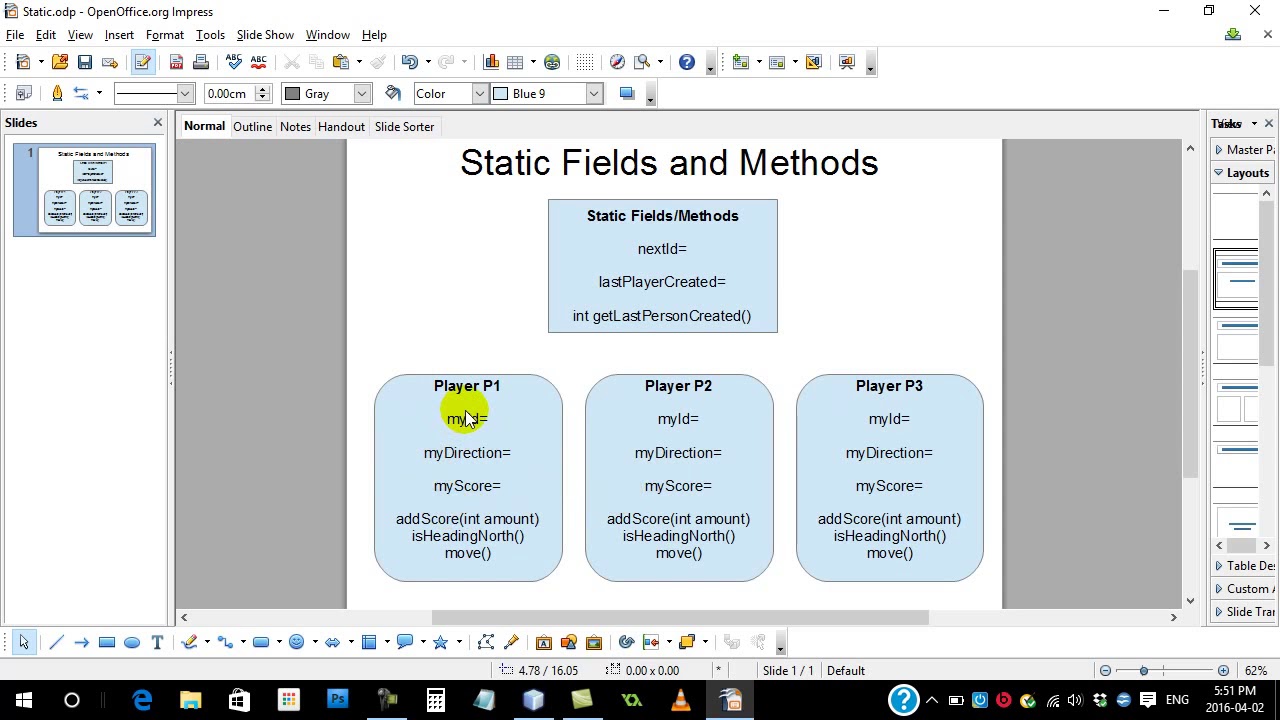The width and height of the screenshot is (1280, 720).
Task: Switch to the Slide Sorter tab
Action: tap(404, 127)
